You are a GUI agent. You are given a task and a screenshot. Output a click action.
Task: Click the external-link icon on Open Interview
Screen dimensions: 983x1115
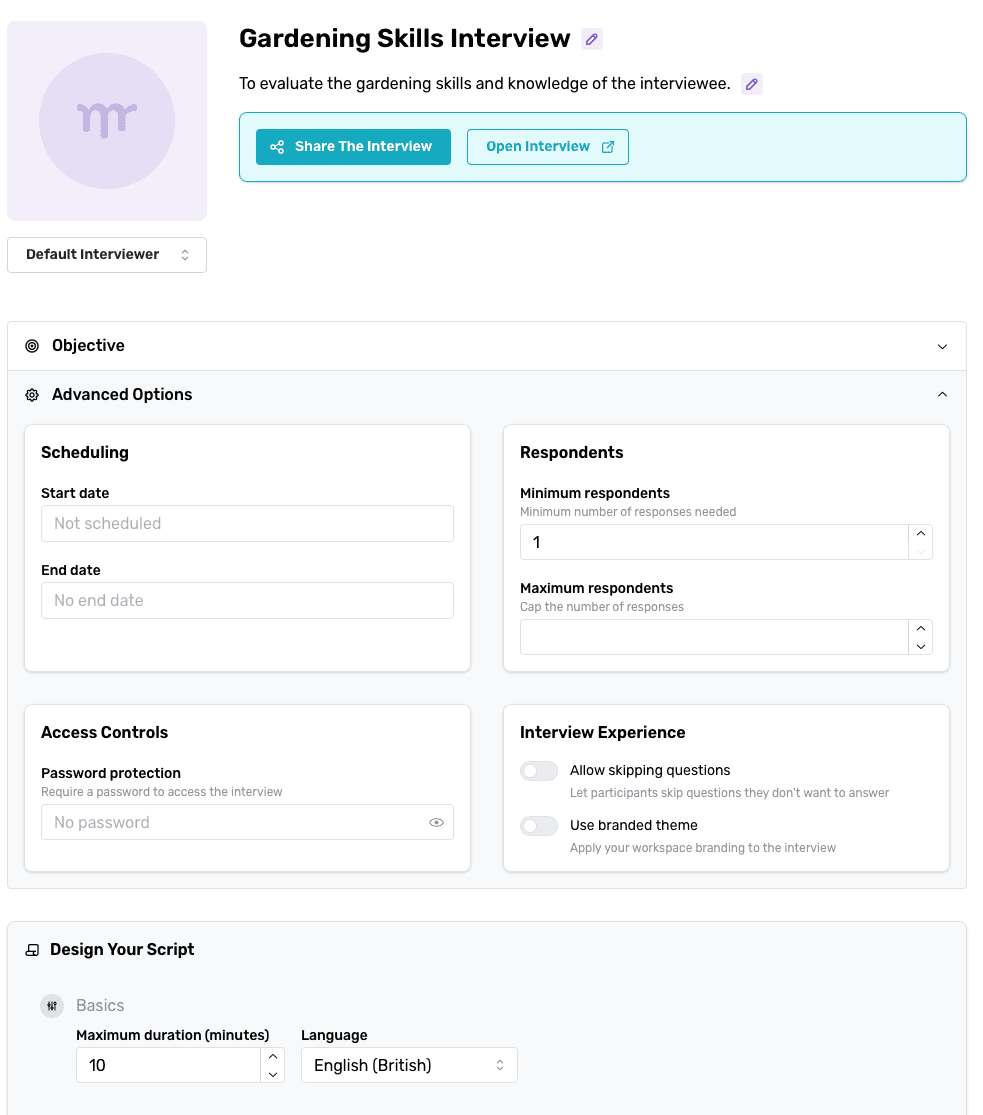click(608, 145)
